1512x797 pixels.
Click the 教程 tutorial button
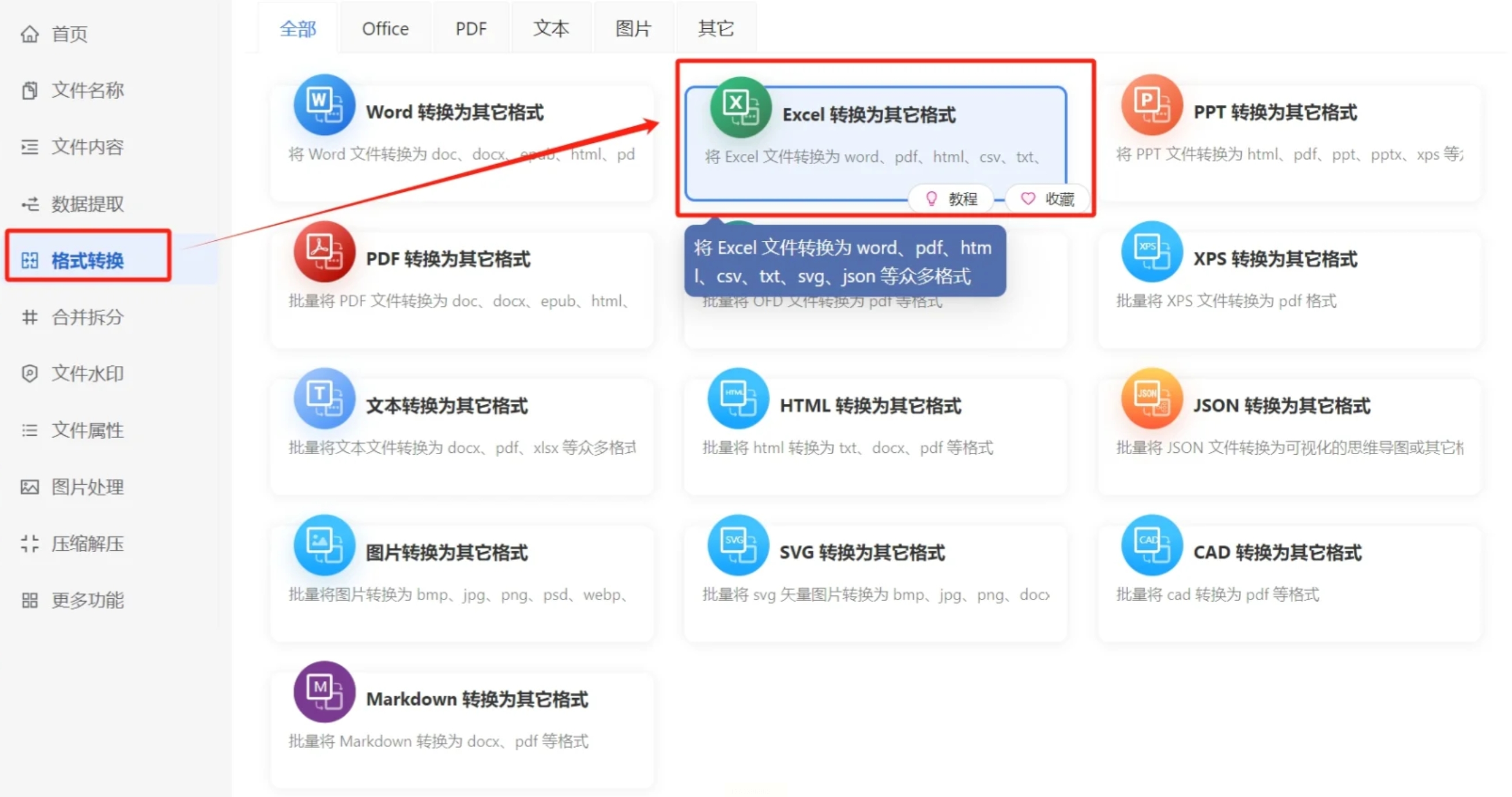click(x=951, y=199)
